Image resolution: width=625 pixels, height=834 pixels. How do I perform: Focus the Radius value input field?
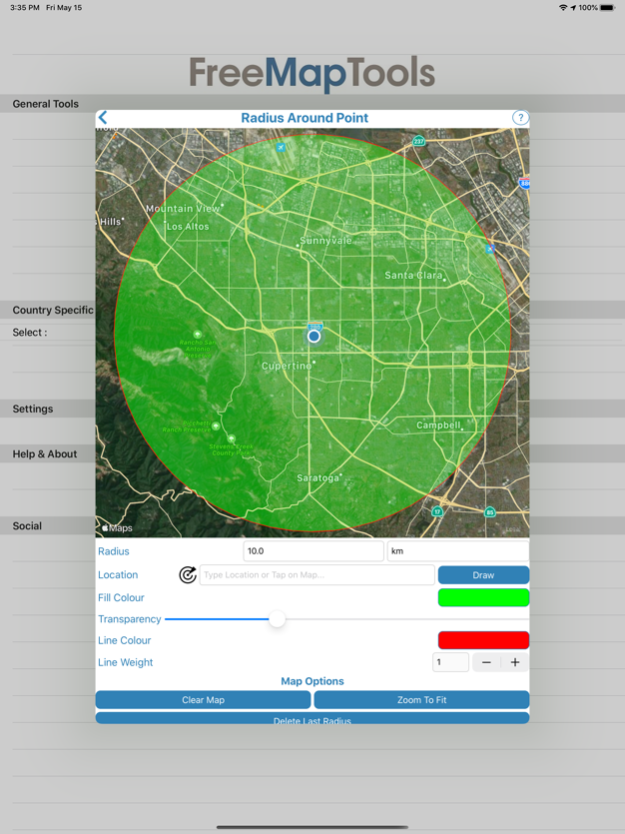(x=313, y=551)
